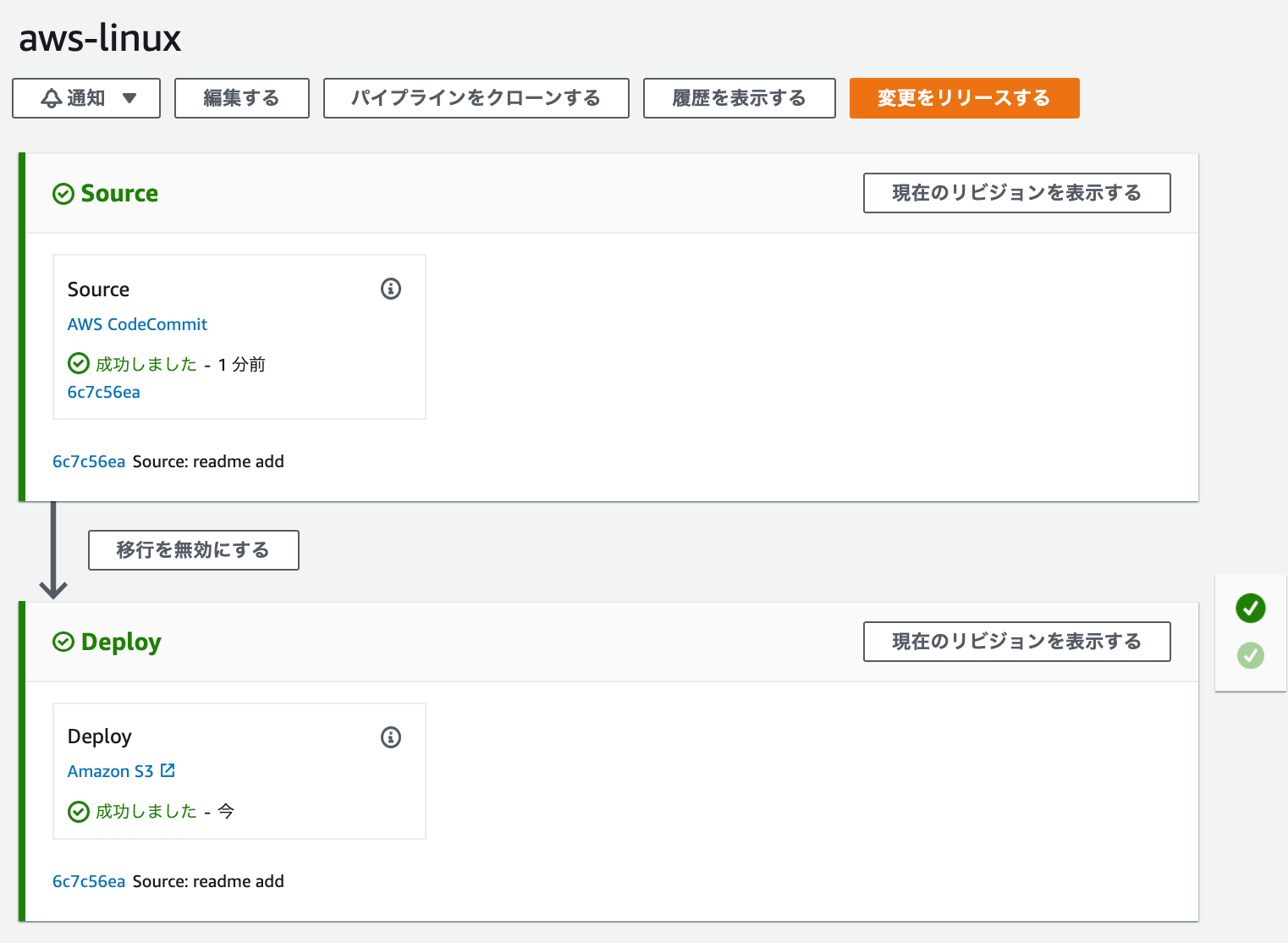
Task: Click the Source stage heading text
Action: [x=119, y=194]
